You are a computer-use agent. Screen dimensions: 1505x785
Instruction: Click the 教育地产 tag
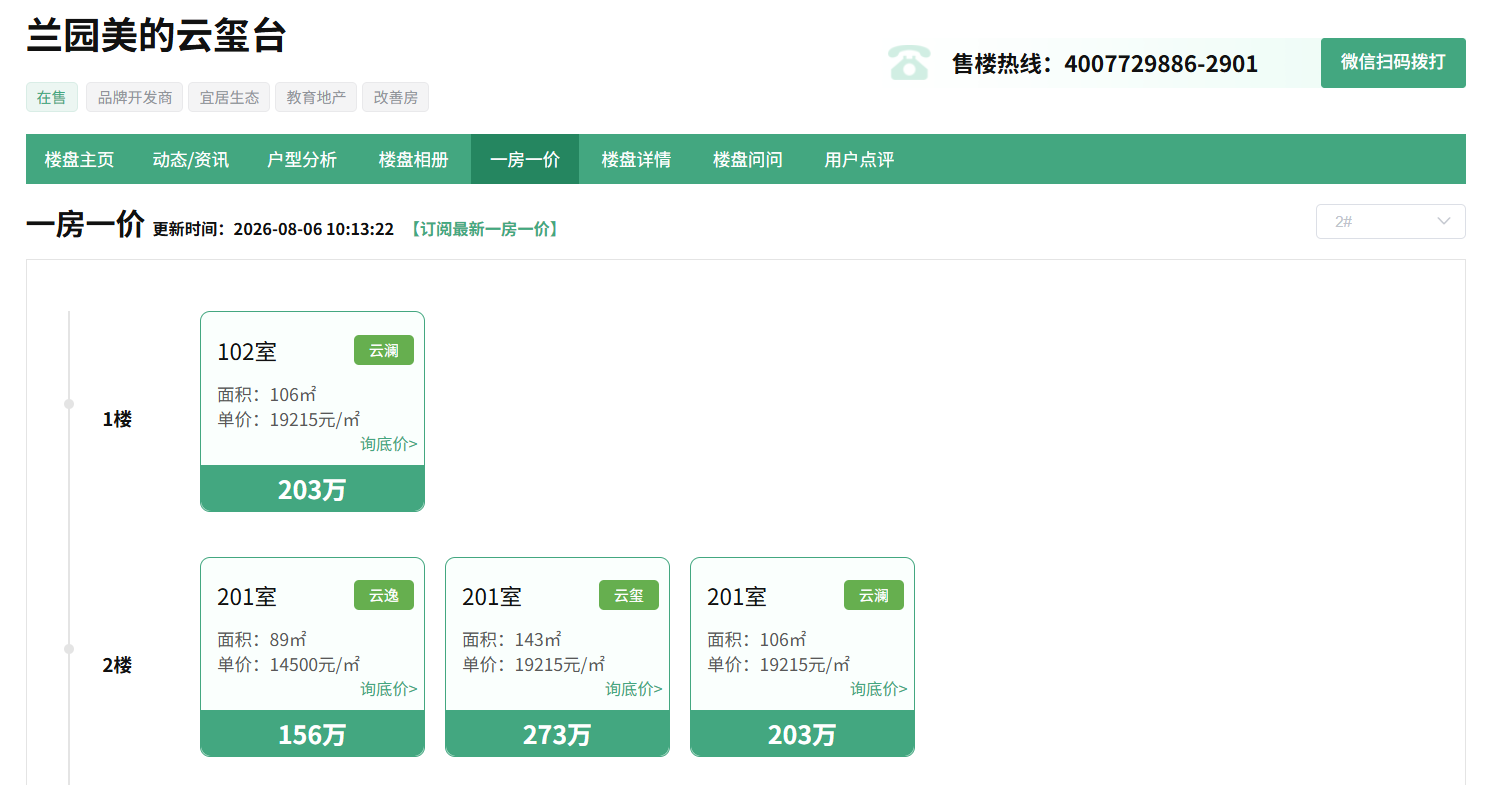(316, 97)
